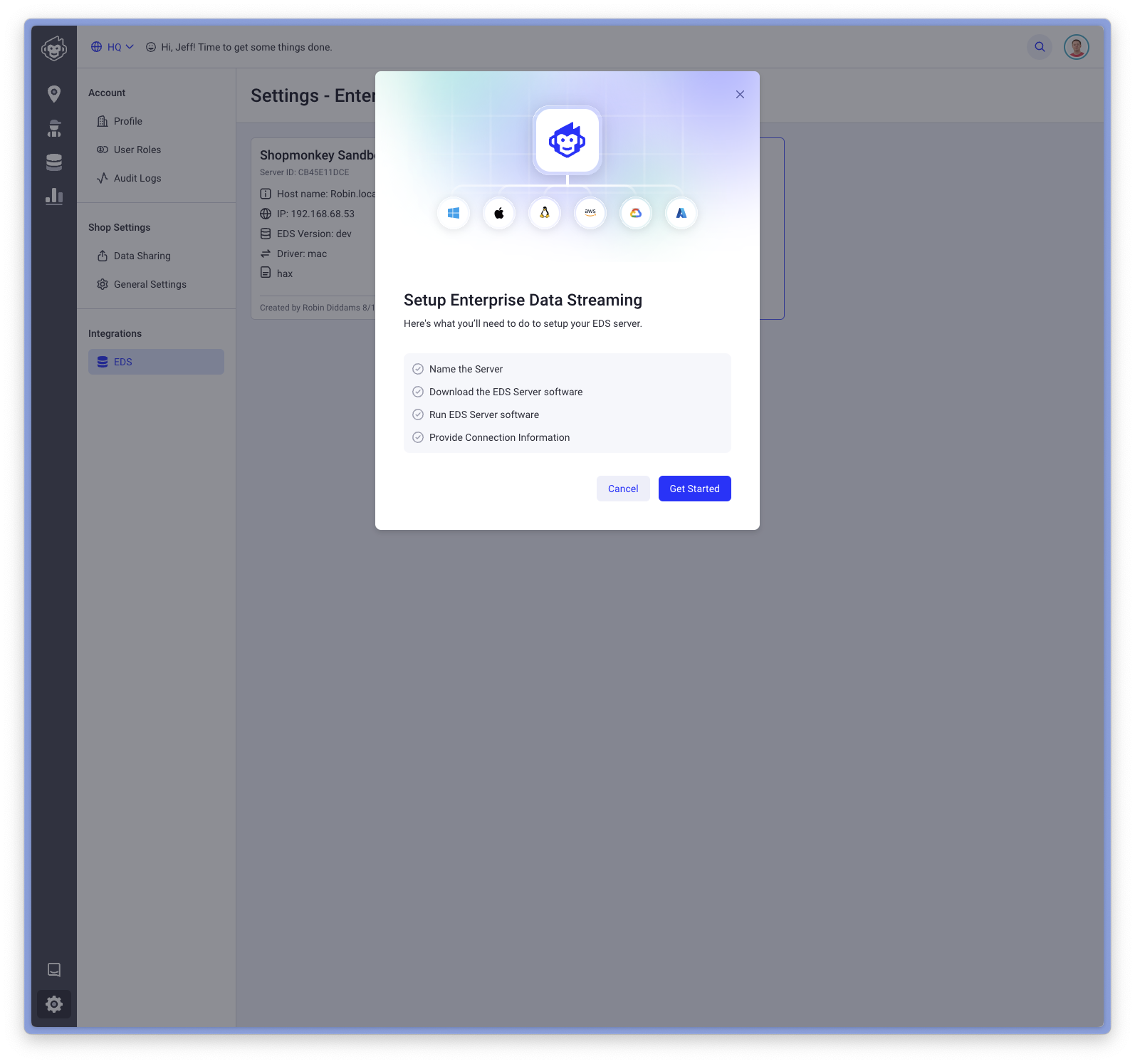Click the hax entry in server card
This screenshot has height=1064, width=1135.
(x=285, y=273)
